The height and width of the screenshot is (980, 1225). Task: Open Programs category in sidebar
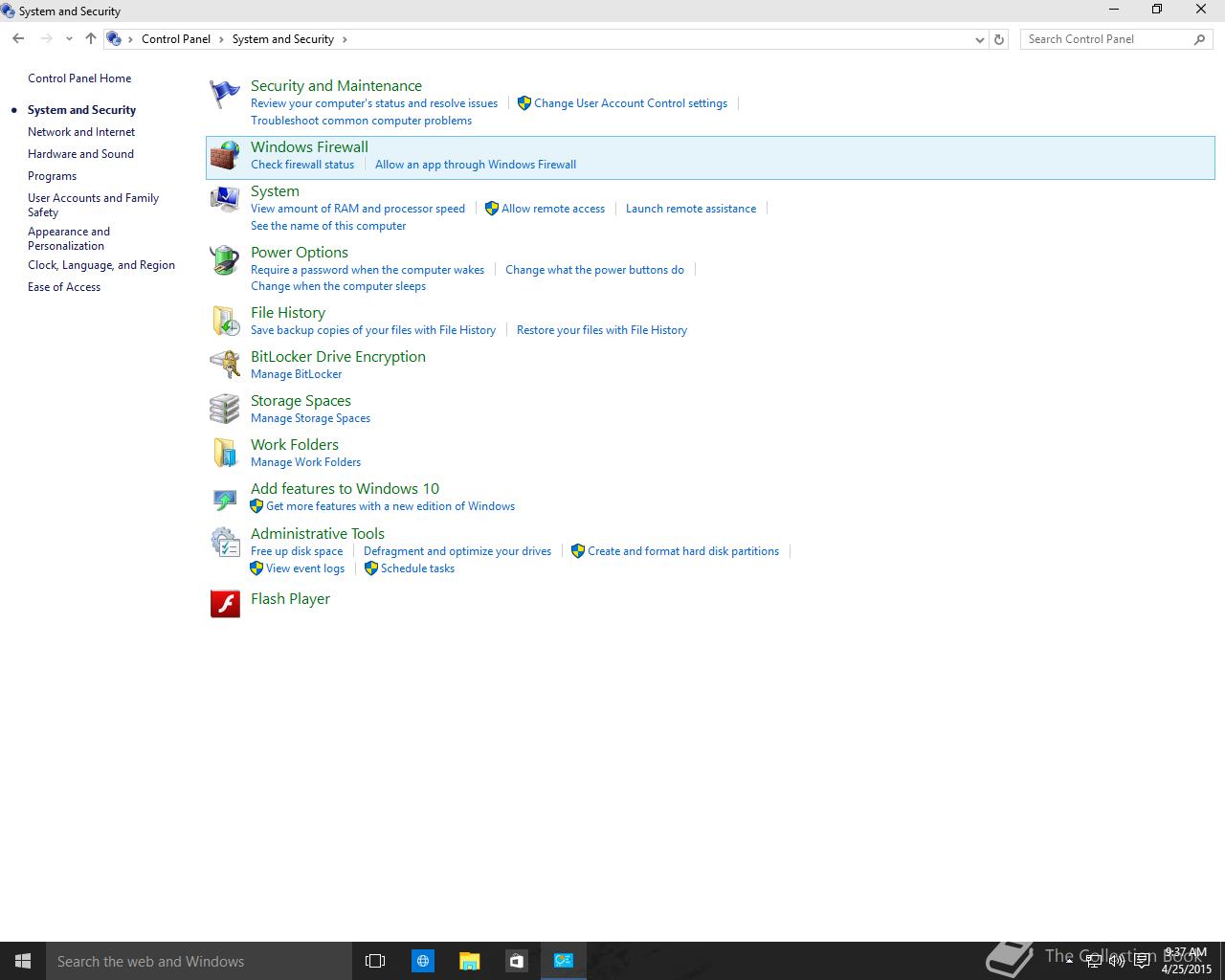tap(52, 176)
